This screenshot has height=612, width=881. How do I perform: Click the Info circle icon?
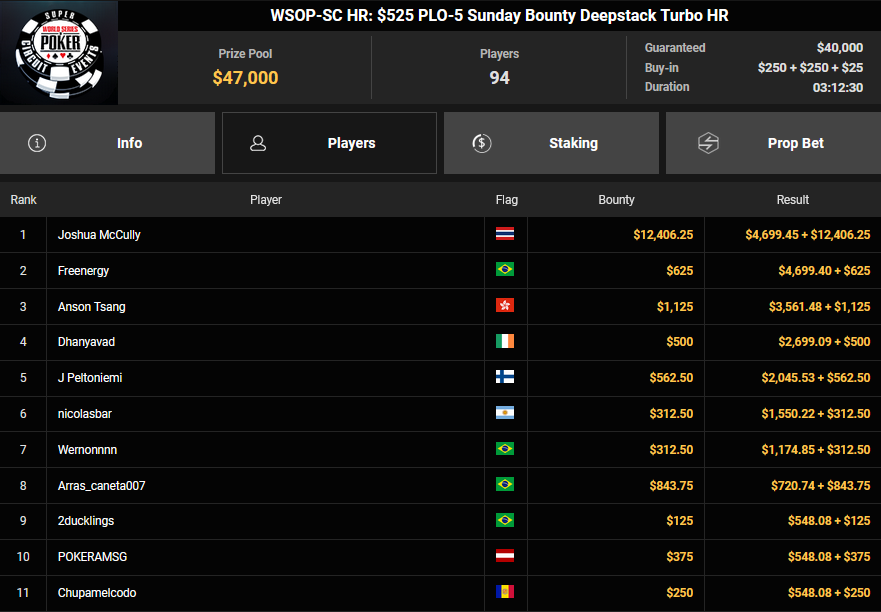click(38, 143)
